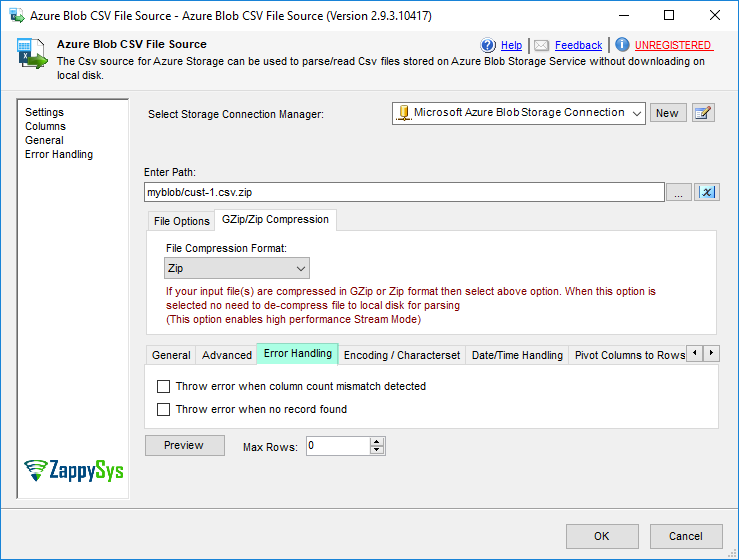
Task: Click the blue info icon beside UNREGISTERED
Action: [622, 45]
